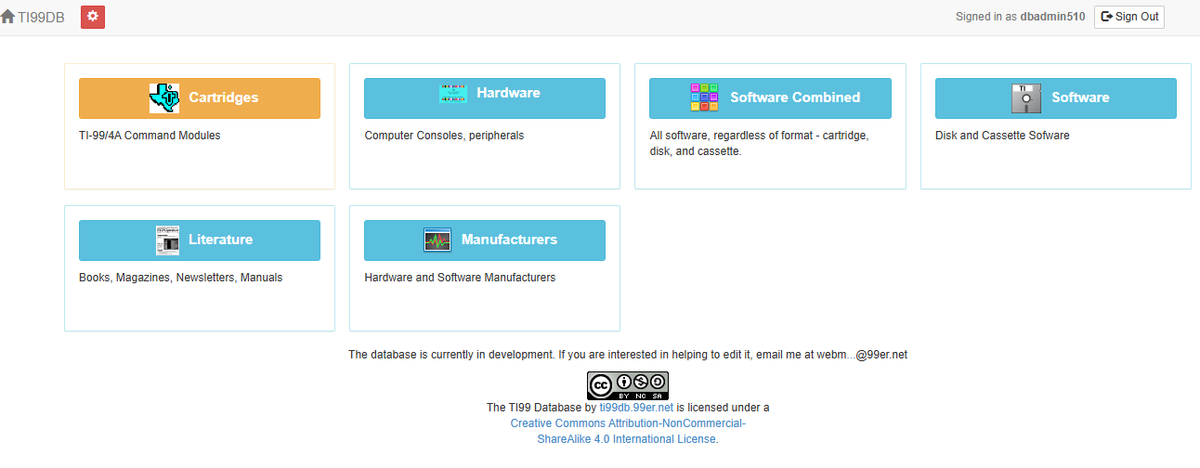Click the TI99DB home link
Screen dimensions: 1200x468
(x=33, y=17)
